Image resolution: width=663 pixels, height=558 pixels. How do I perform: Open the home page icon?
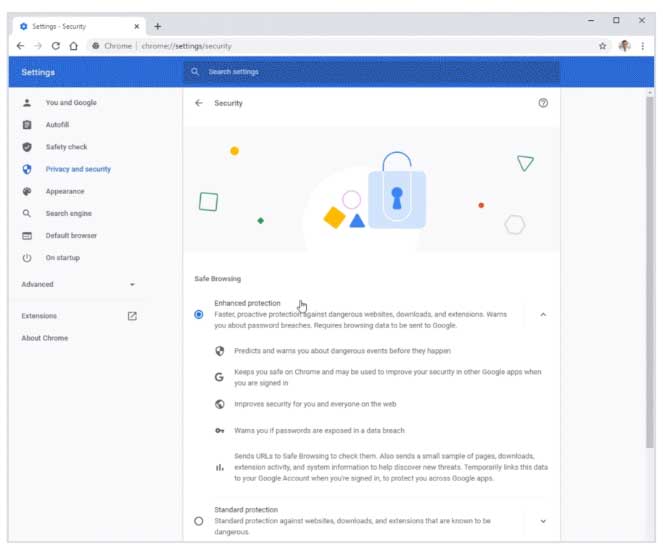(x=74, y=46)
